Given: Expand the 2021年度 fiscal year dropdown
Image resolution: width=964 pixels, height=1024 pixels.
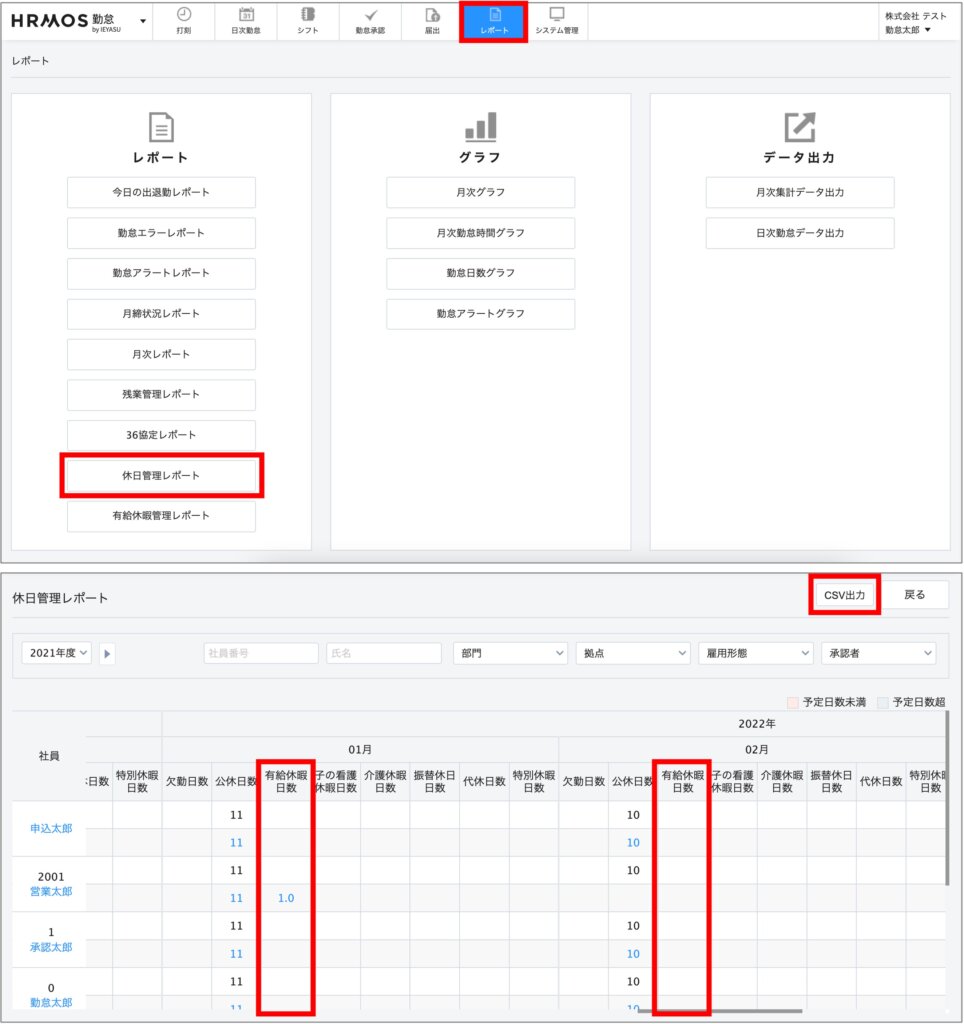Looking at the screenshot, I should [57, 653].
